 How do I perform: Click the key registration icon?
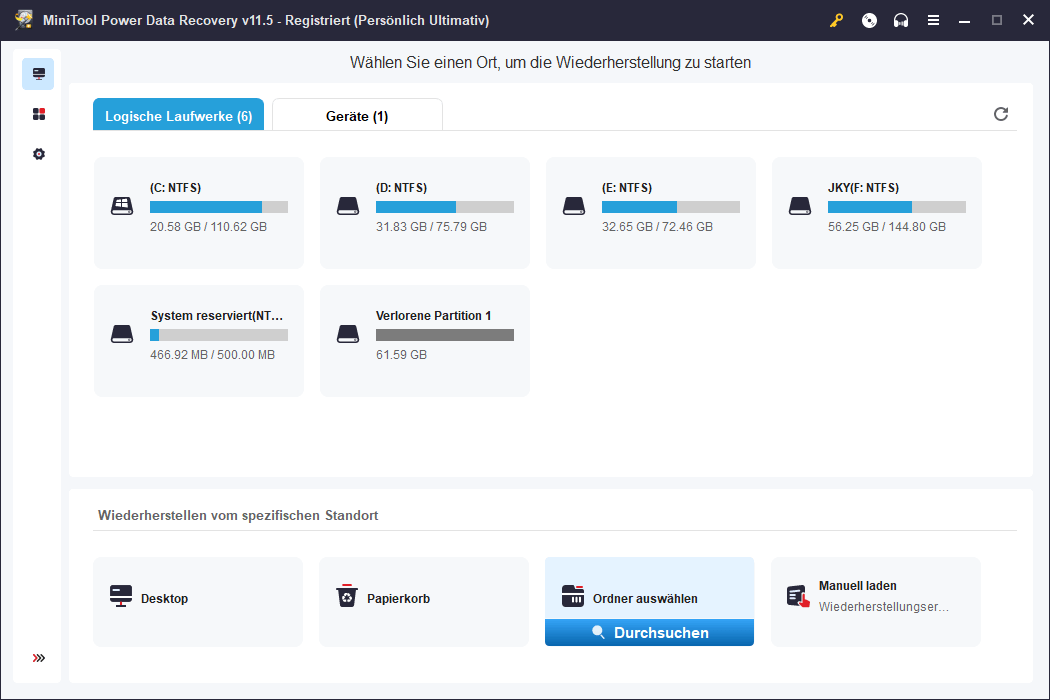[836, 20]
